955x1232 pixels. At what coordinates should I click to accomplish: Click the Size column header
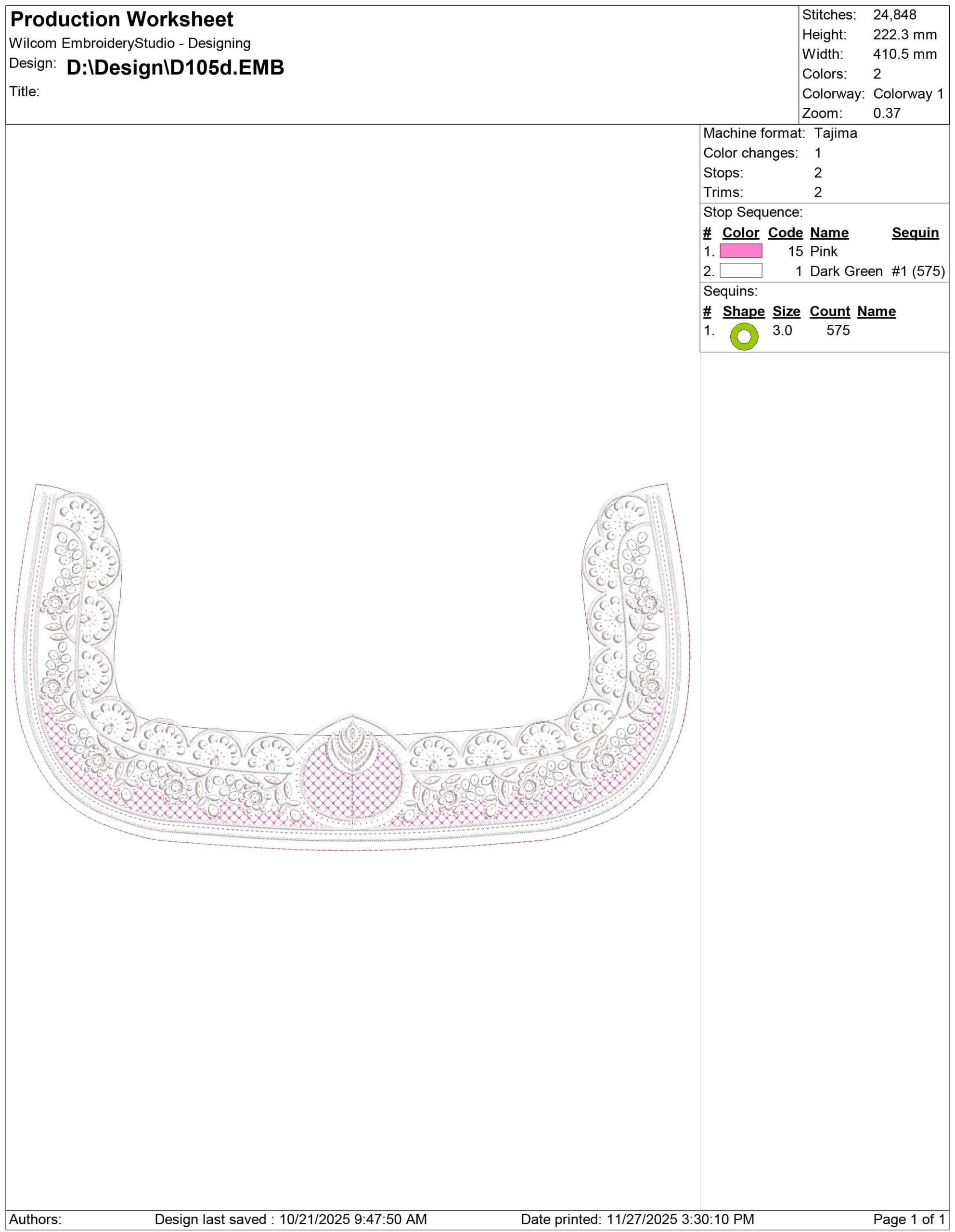tap(787, 311)
